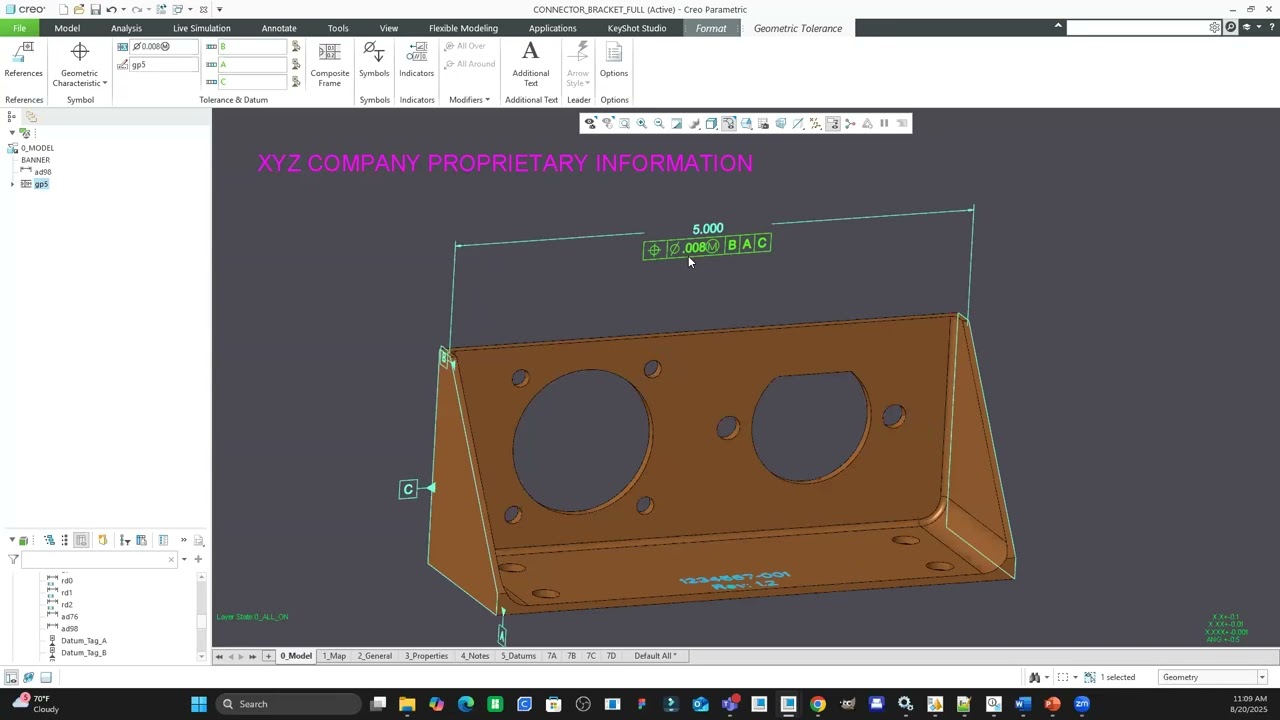This screenshot has width=1280, height=720.
Task: Select ad98 in the detail tree
Action: click(43, 172)
